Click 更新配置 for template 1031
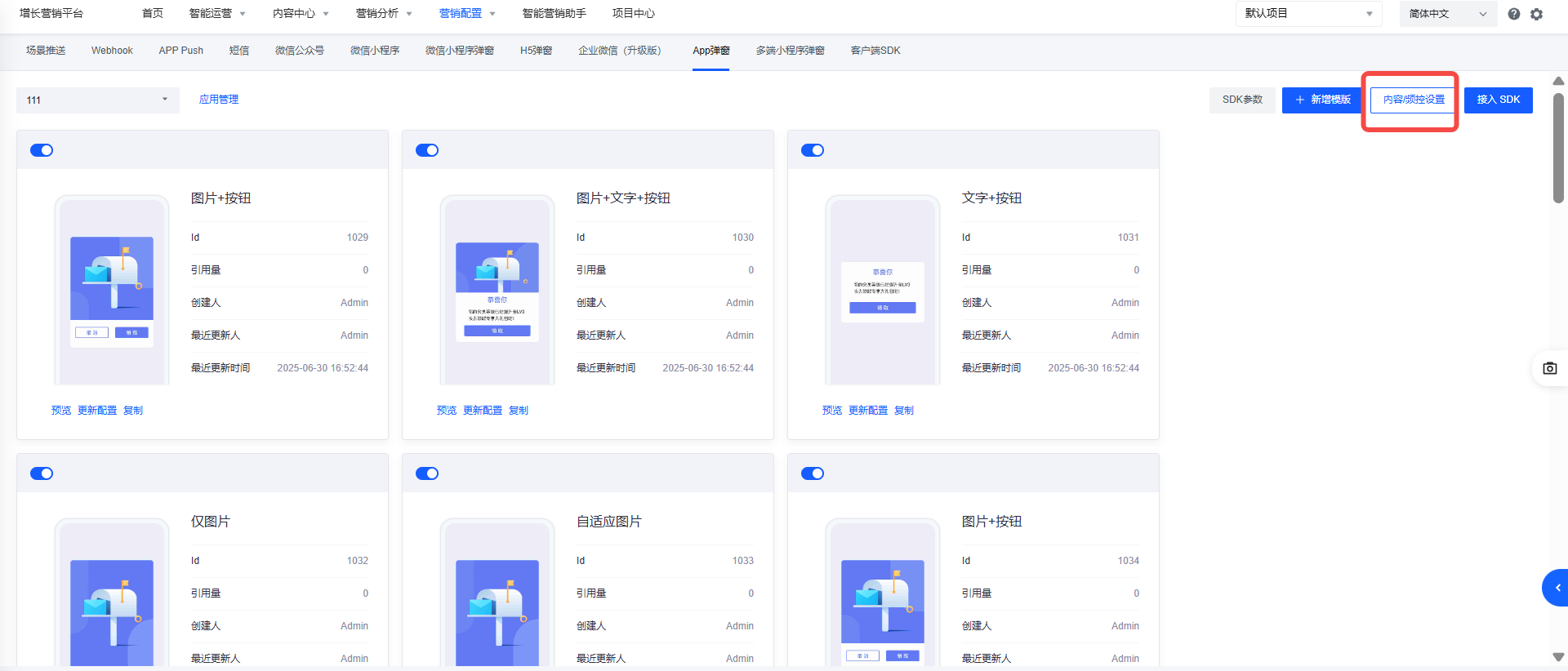The height and width of the screenshot is (671, 1568). (867, 411)
